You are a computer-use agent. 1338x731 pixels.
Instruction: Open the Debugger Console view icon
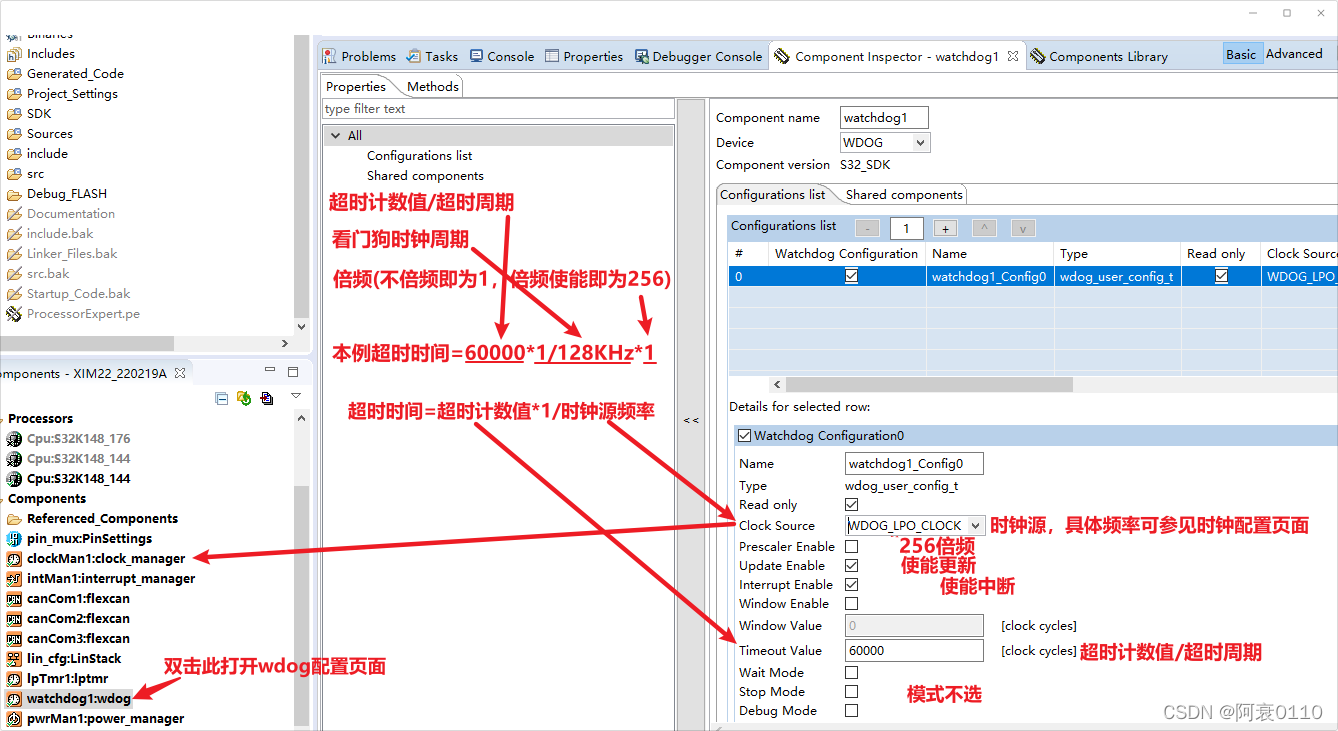641,56
